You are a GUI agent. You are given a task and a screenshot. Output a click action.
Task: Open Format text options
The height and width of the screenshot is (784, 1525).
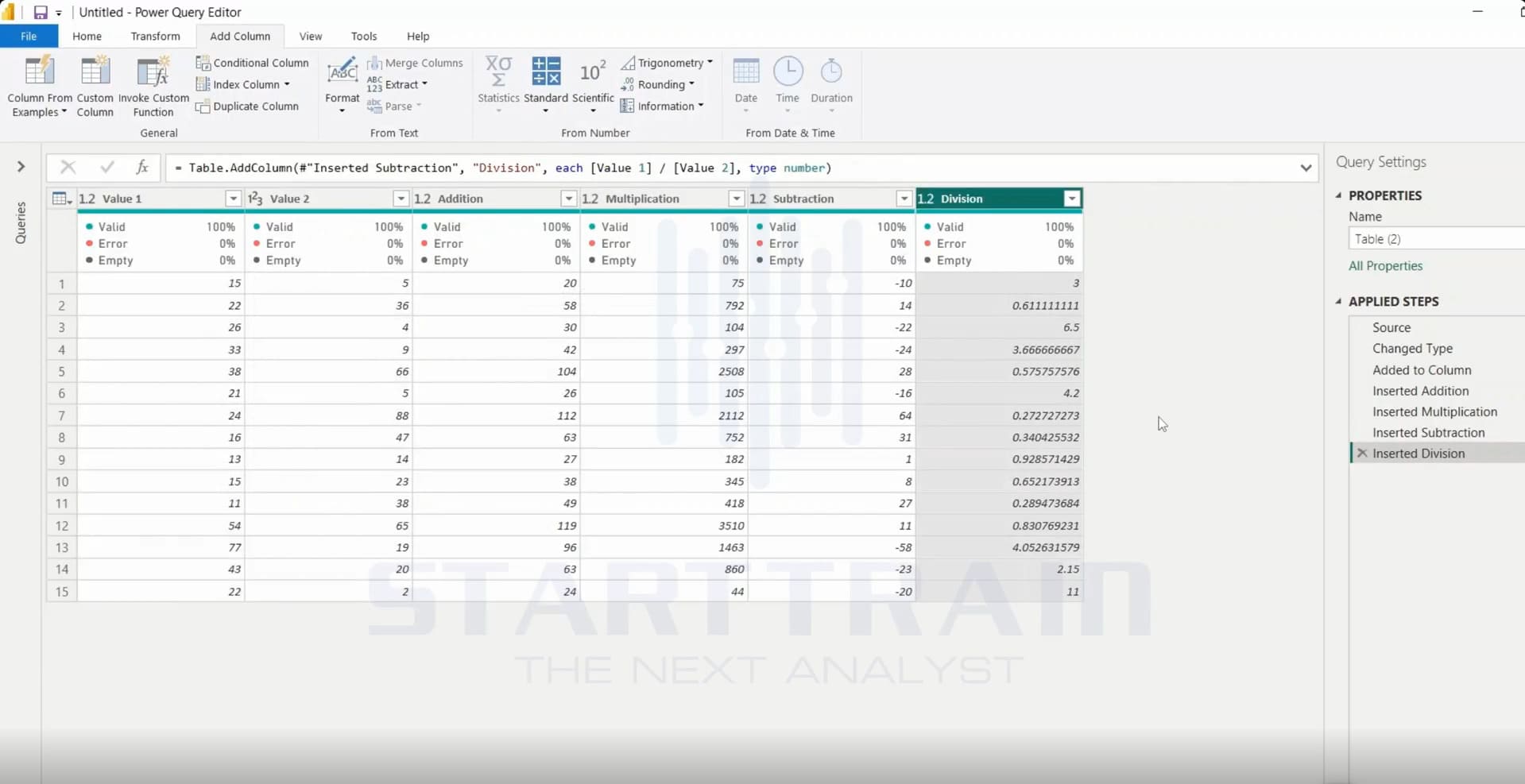pos(343,85)
